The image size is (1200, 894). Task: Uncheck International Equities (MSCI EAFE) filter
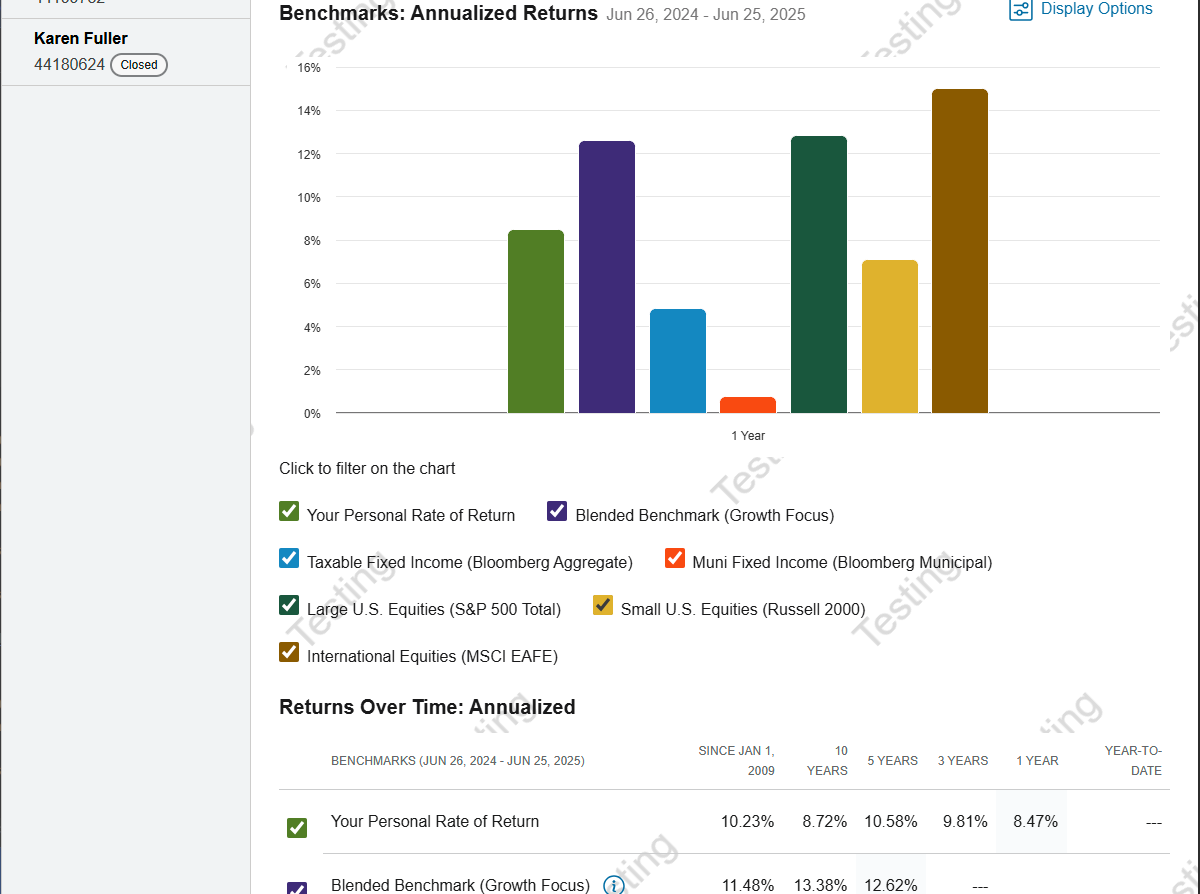[289, 653]
